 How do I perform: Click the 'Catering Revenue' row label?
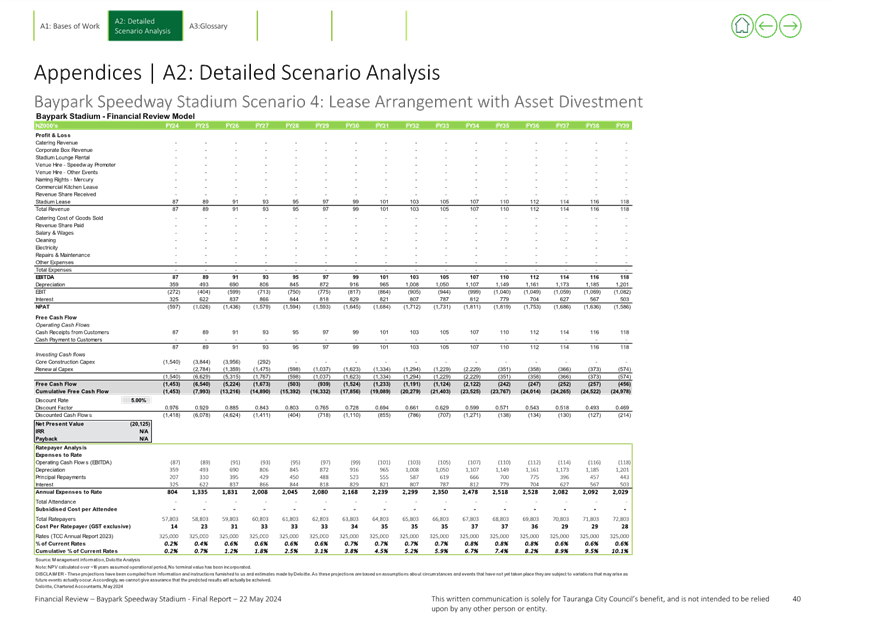(x=56, y=143)
